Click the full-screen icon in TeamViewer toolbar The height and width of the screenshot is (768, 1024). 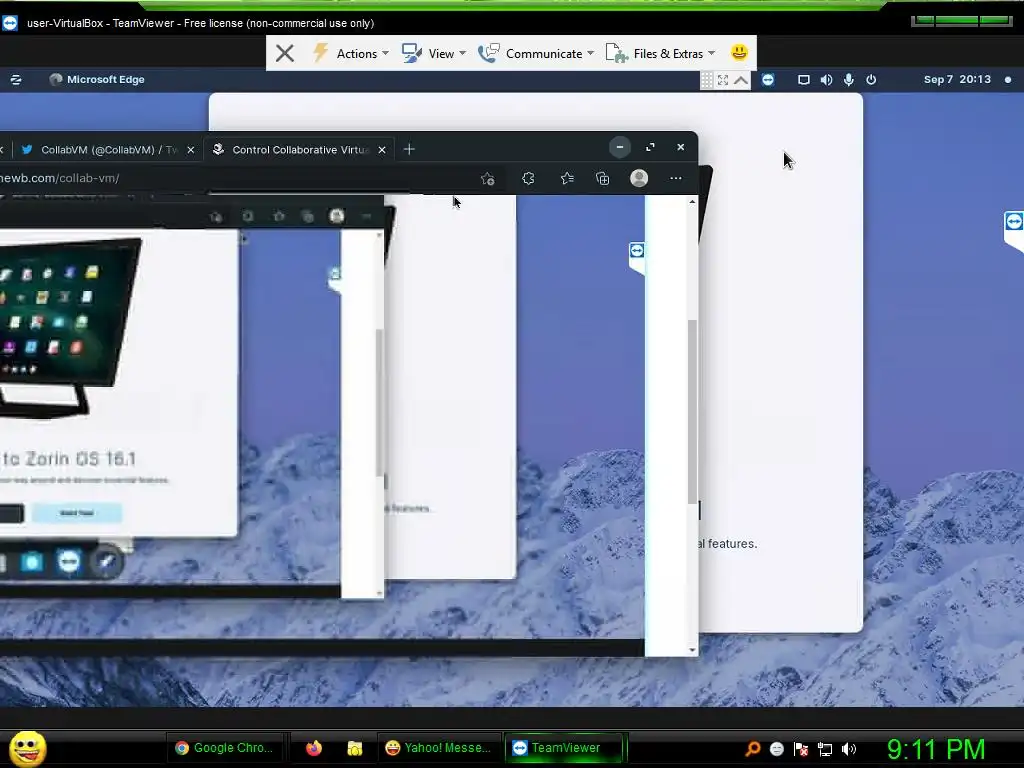pos(723,80)
